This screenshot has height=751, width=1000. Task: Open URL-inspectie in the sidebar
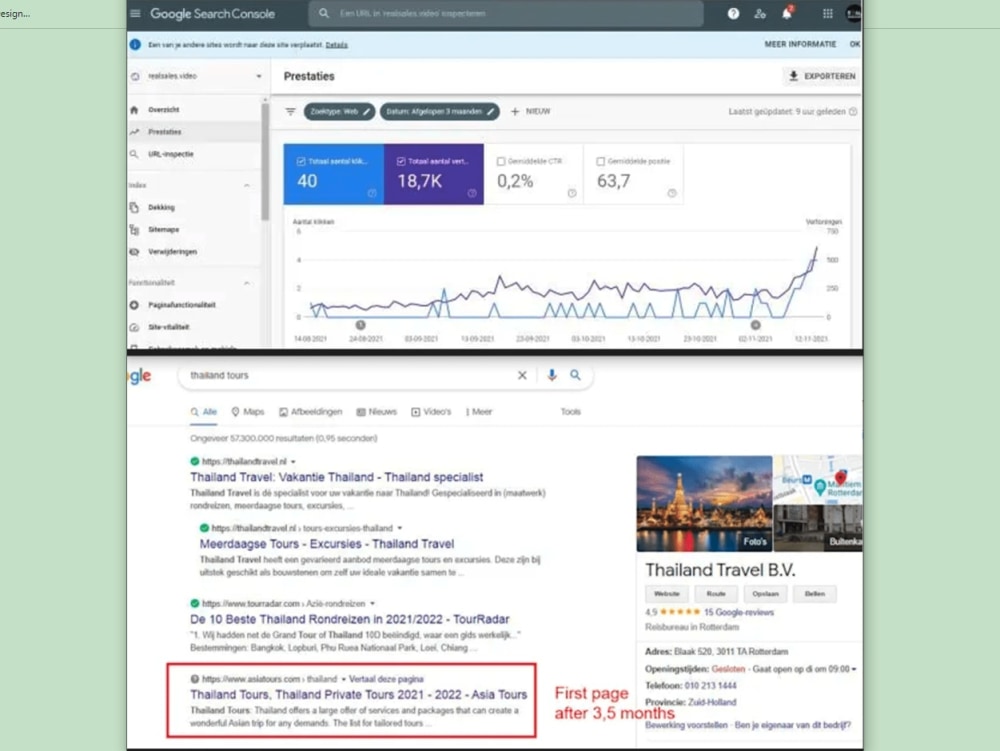pyautogui.click(x=170, y=154)
